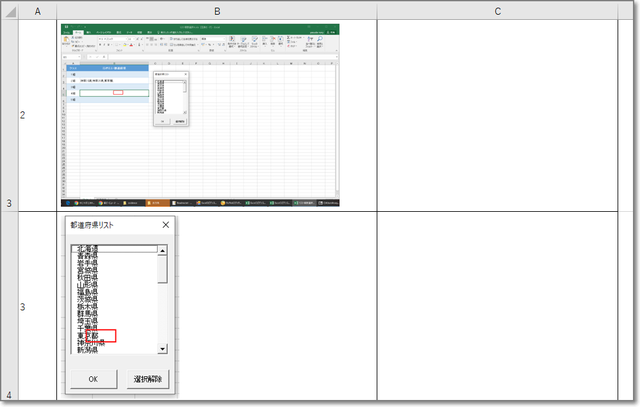Select column A header
Viewport: 640px width, 407px height.
tap(37, 10)
